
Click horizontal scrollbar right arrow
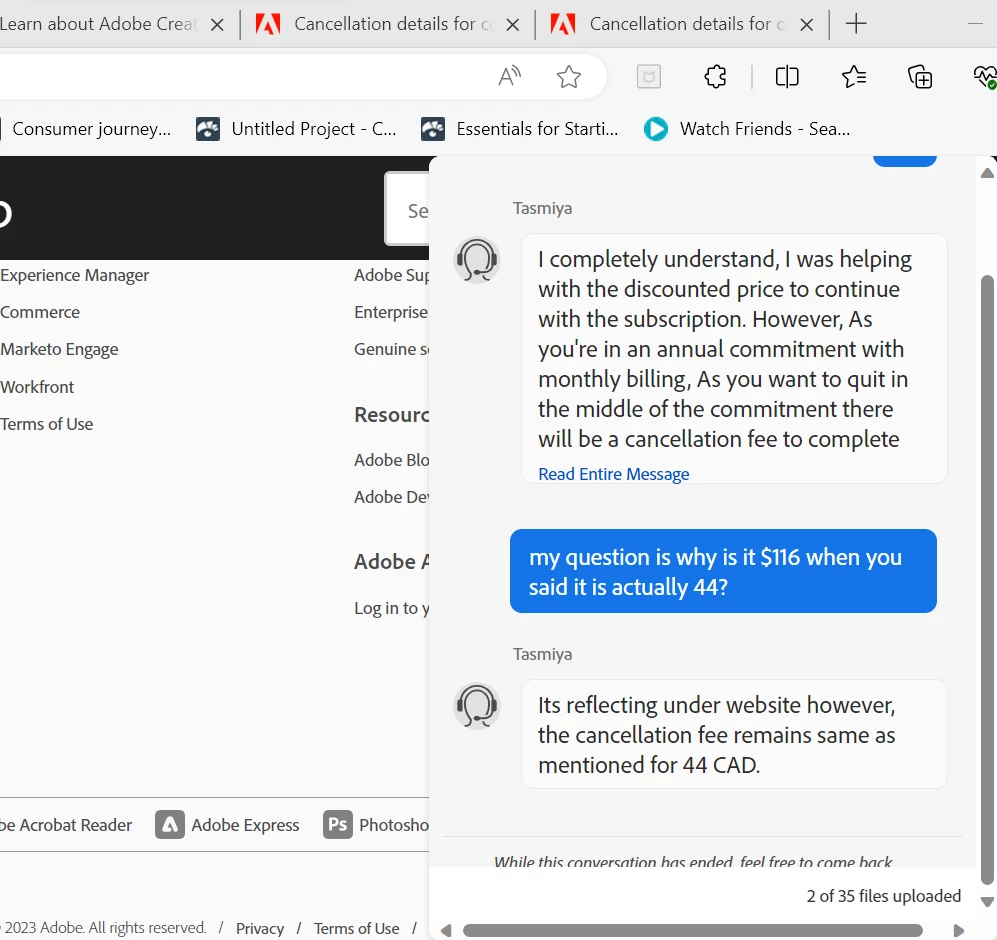(958, 930)
